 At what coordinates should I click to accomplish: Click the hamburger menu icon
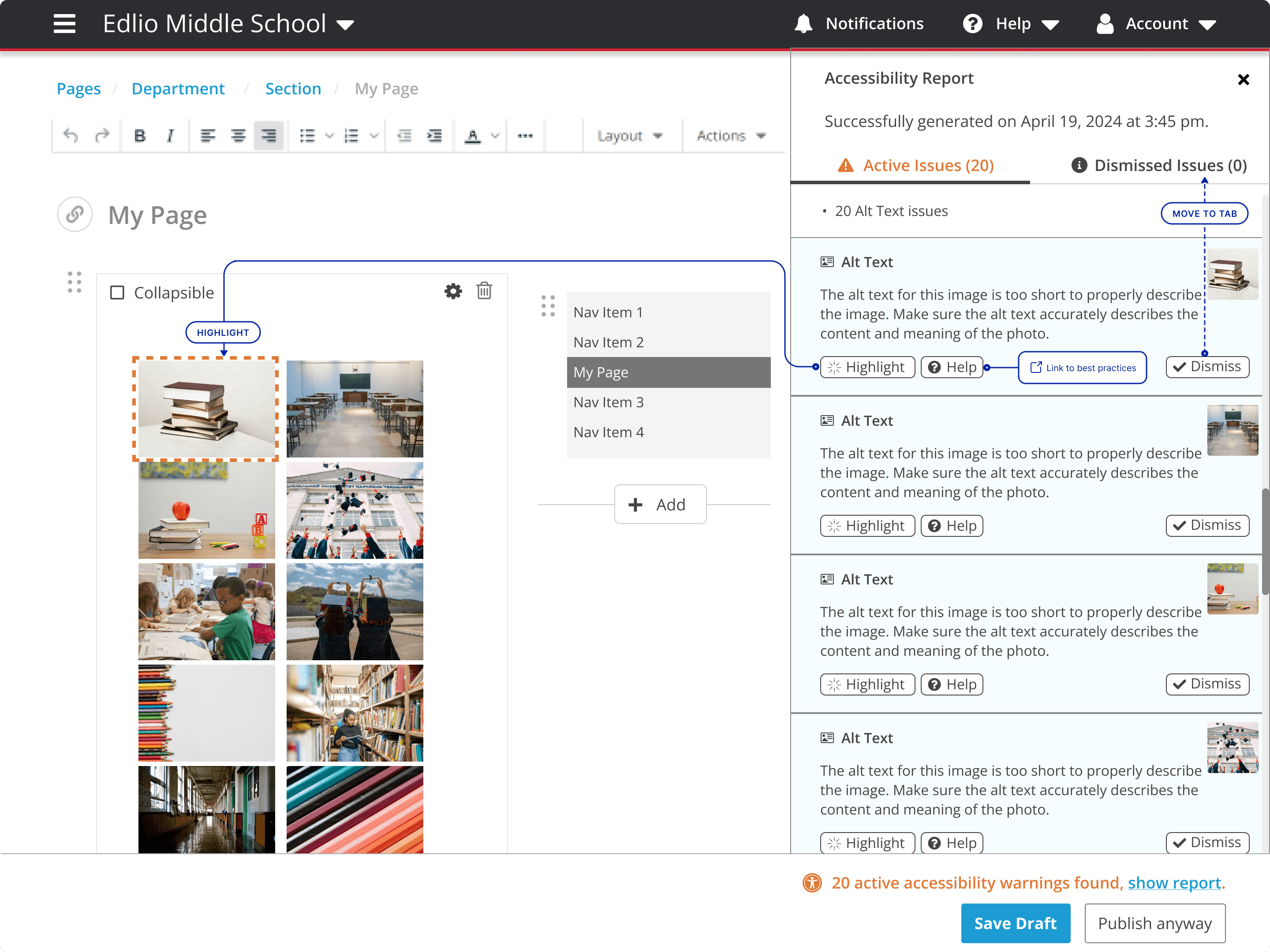coord(64,24)
